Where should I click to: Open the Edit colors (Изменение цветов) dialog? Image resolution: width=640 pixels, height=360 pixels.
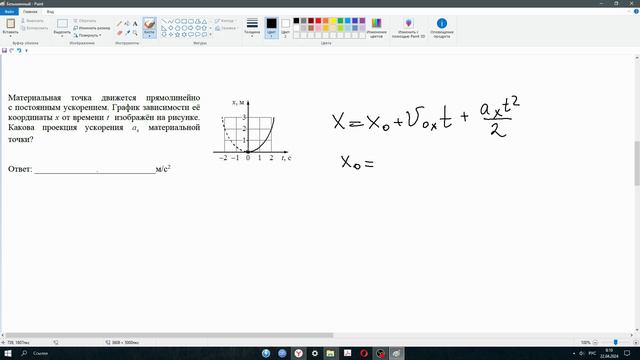[x=376, y=28]
